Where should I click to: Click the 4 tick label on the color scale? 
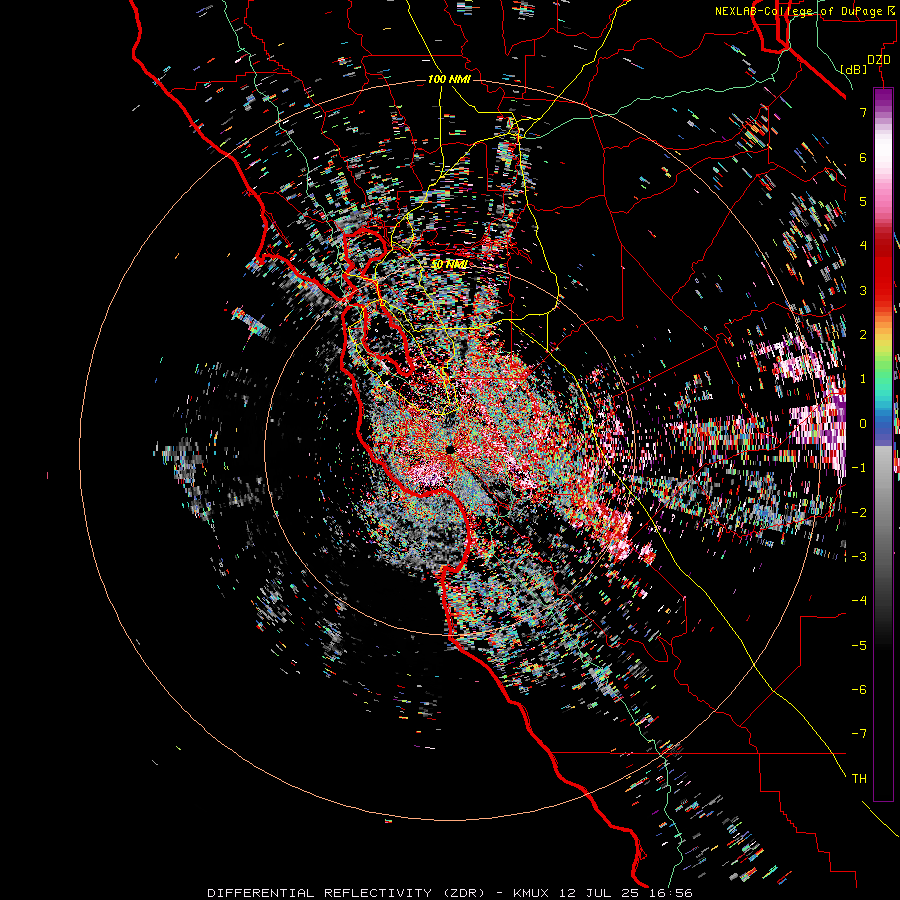tap(863, 246)
